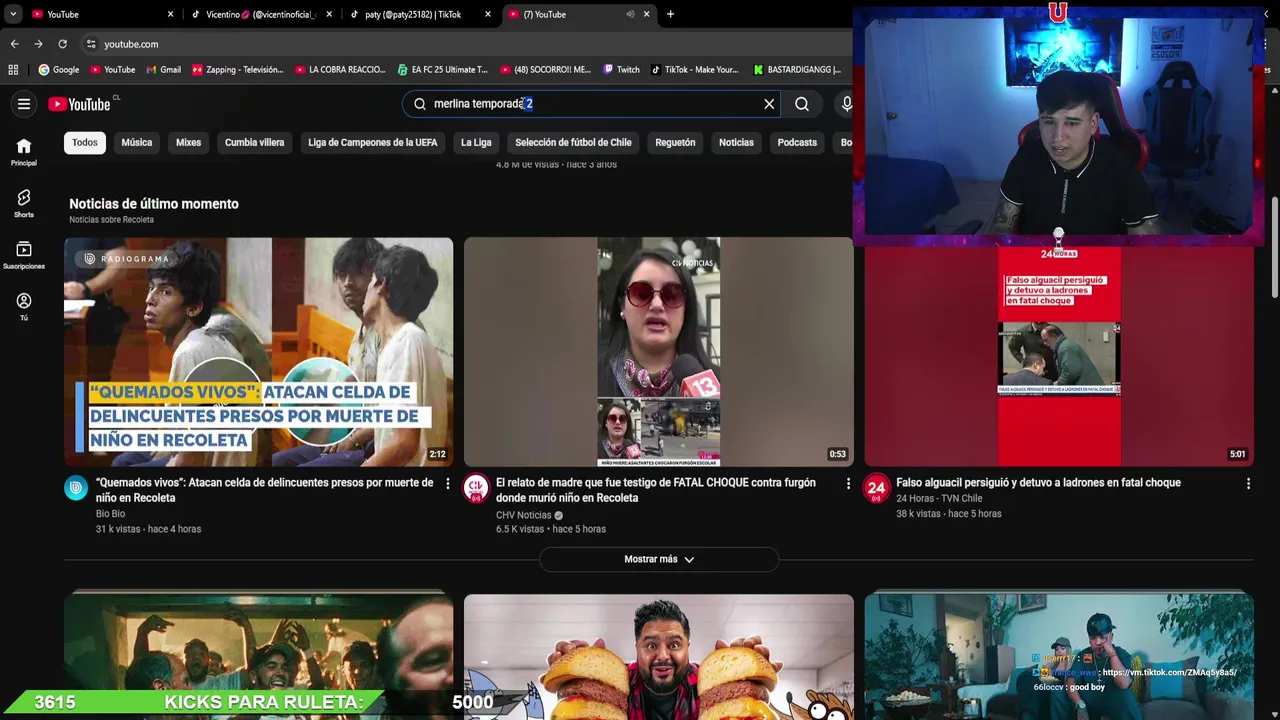Reload the page
This screenshot has height=720, width=1280.
coord(62,44)
